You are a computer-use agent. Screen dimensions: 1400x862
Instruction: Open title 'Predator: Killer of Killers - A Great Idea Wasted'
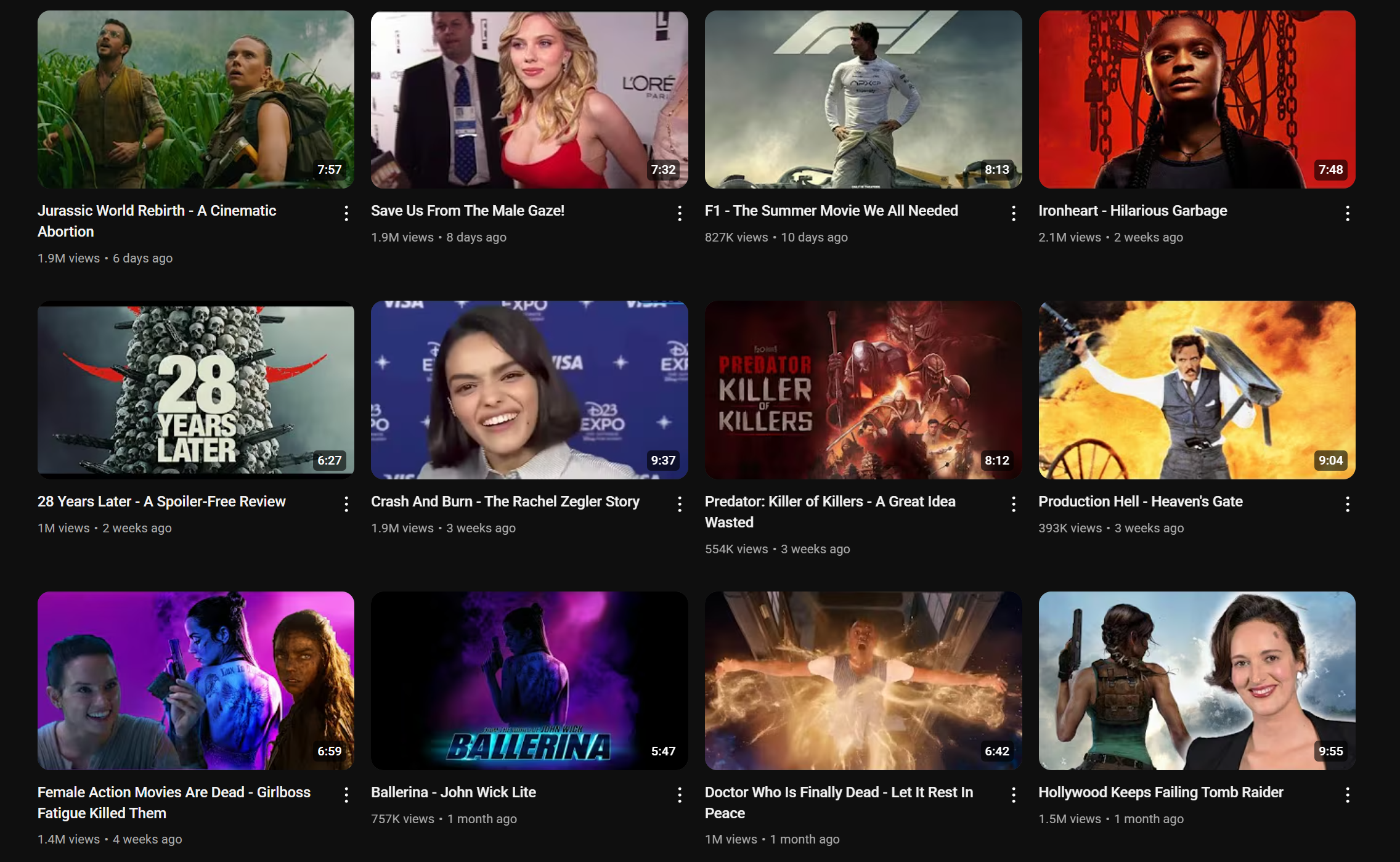[830, 512]
